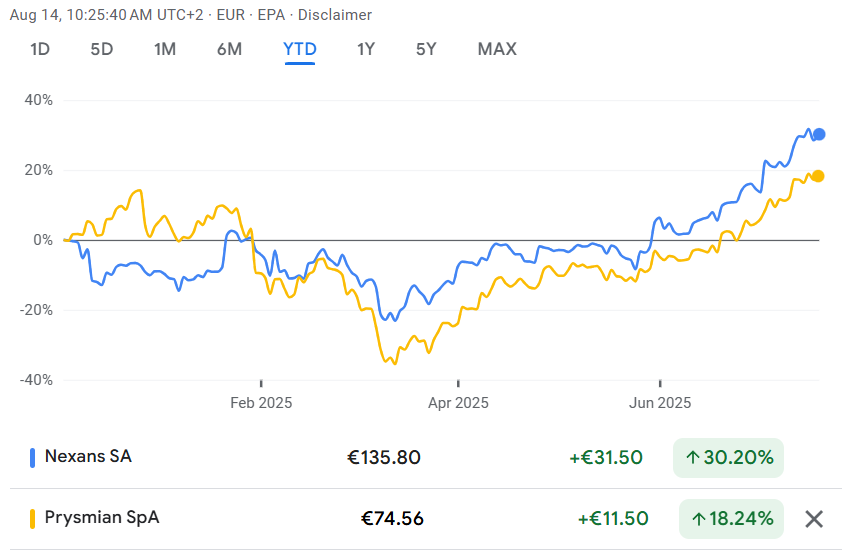Viewport: 842px width, 550px height.
Task: Click the Nexans 30.20% gain badge
Action: (728, 458)
